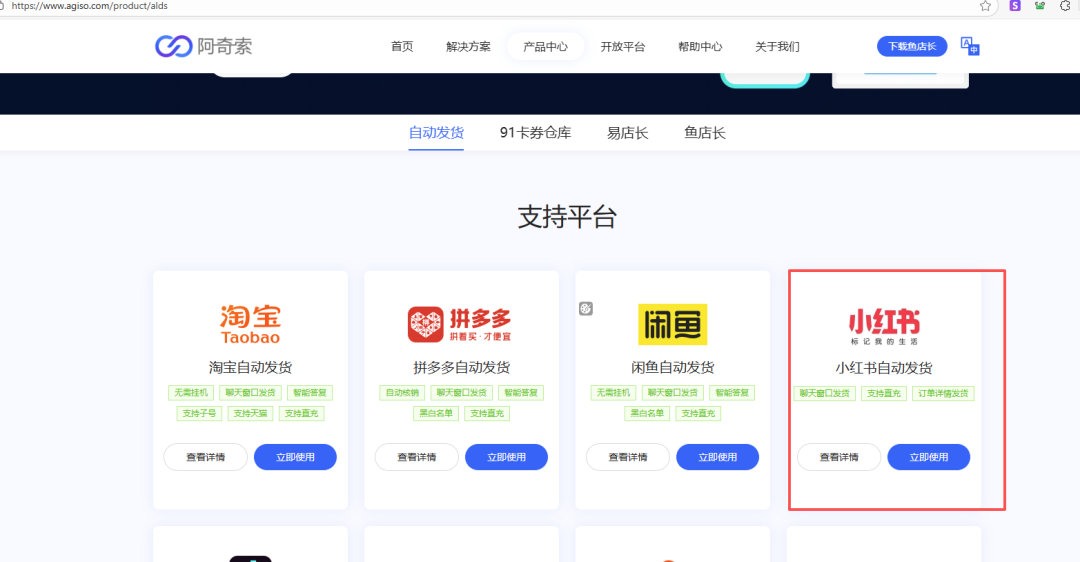Click the 闲鱼自动发货 title
Image resolution: width=1080 pixels, height=562 pixels.
click(x=672, y=367)
